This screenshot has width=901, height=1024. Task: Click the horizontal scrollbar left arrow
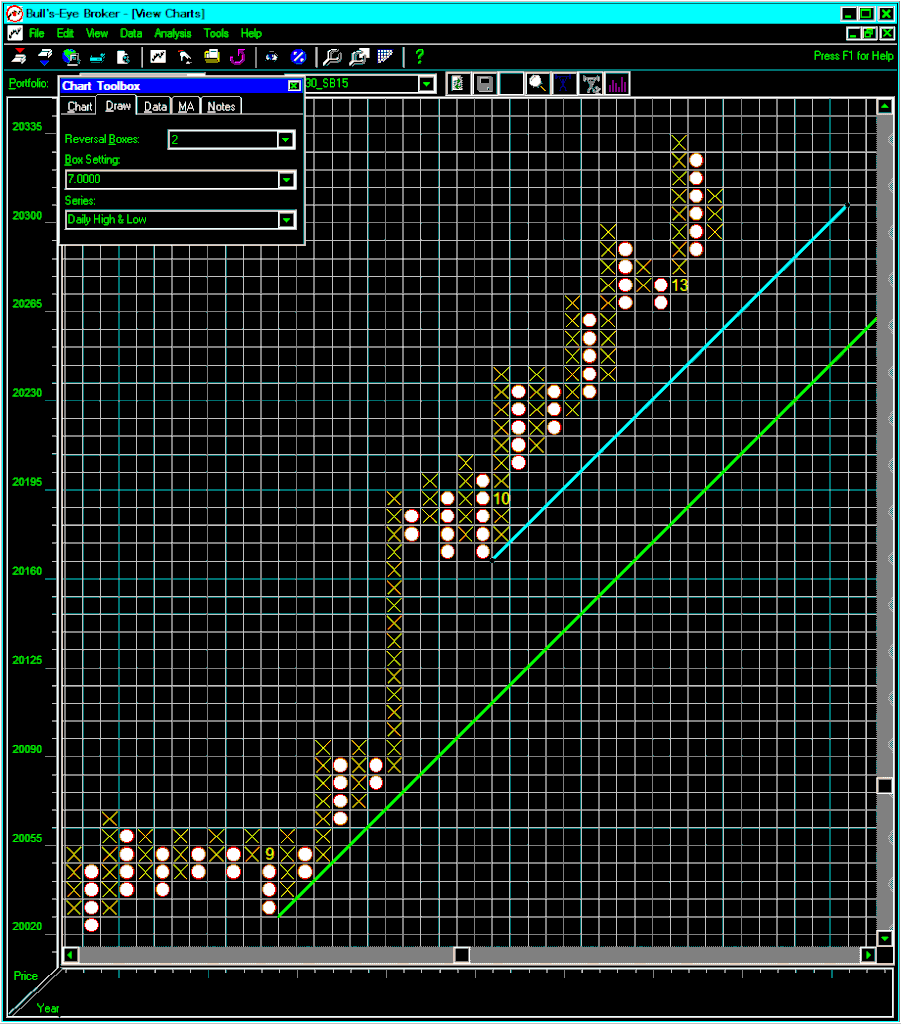point(71,955)
